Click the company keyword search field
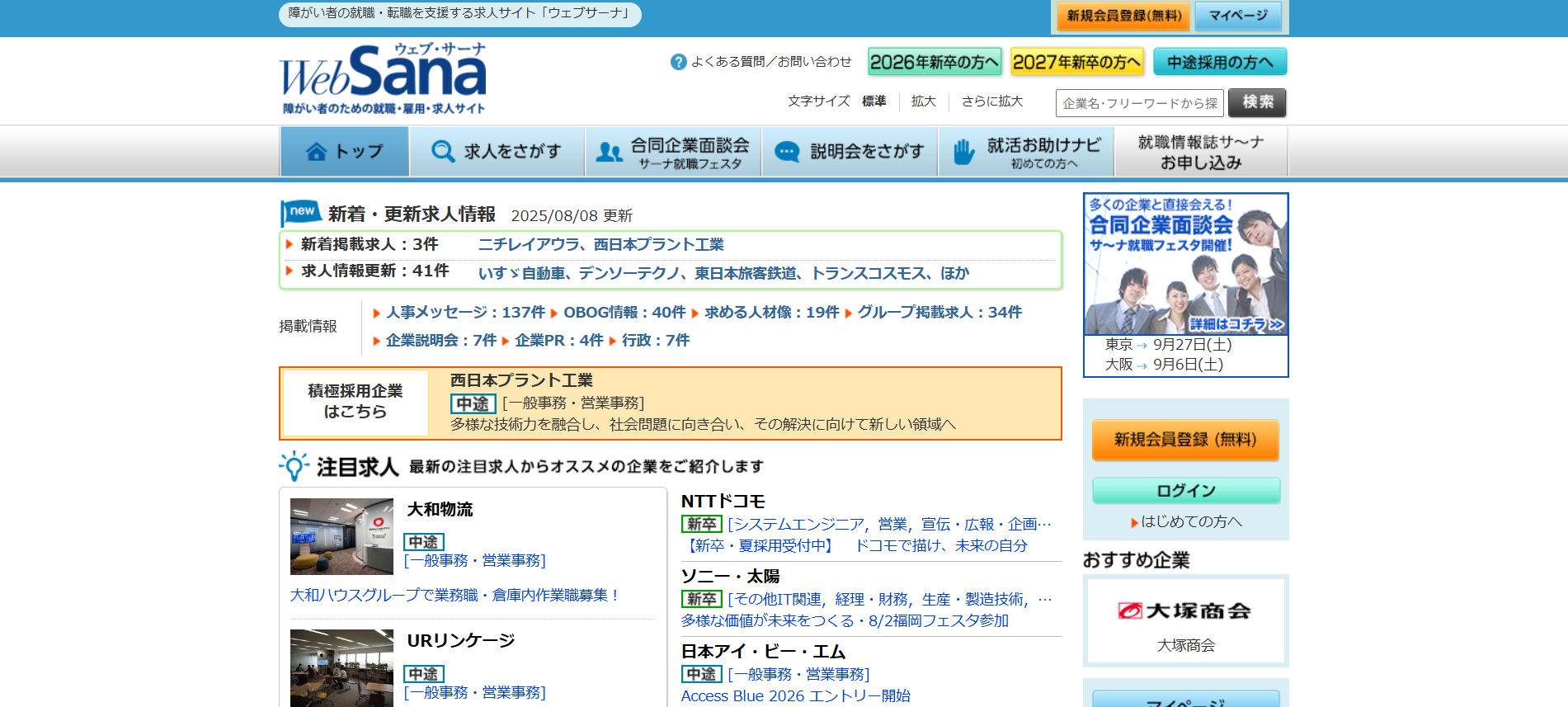Viewport: 1568px width, 707px height. coord(1139,103)
